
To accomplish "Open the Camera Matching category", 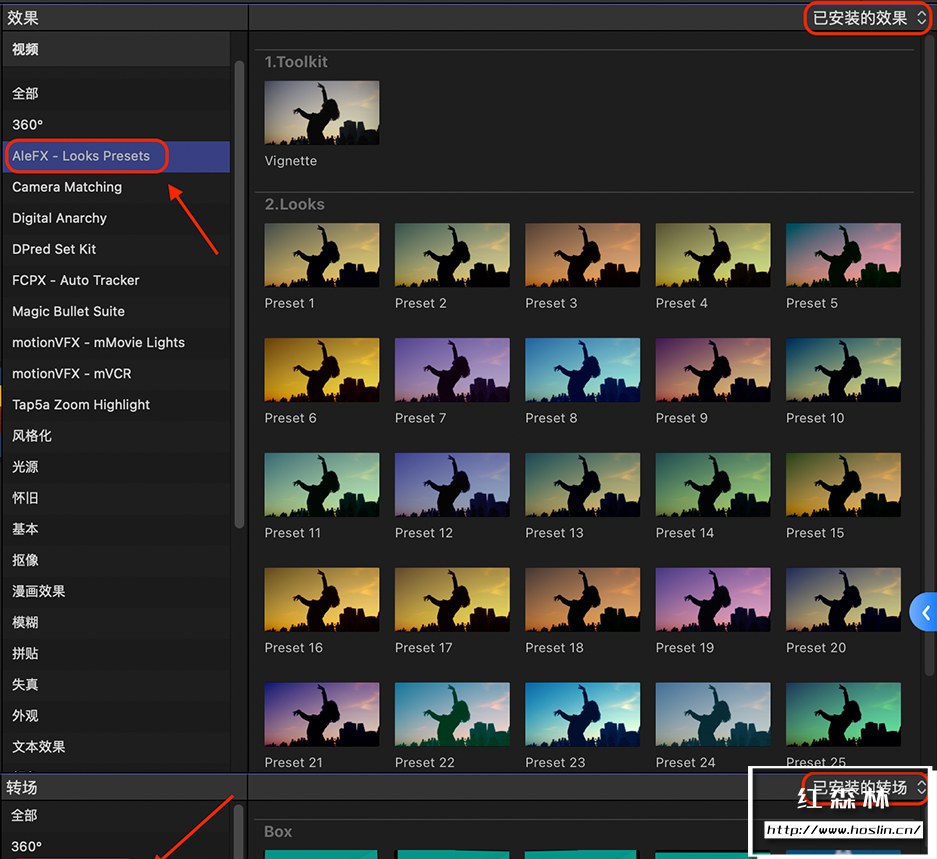I will [x=116, y=187].
